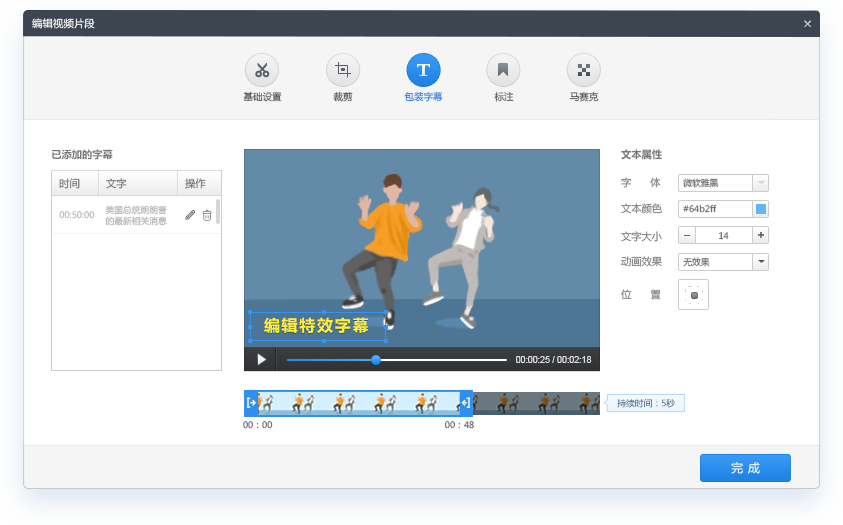
Task: Click the left timeline clip handle
Action: point(251,403)
